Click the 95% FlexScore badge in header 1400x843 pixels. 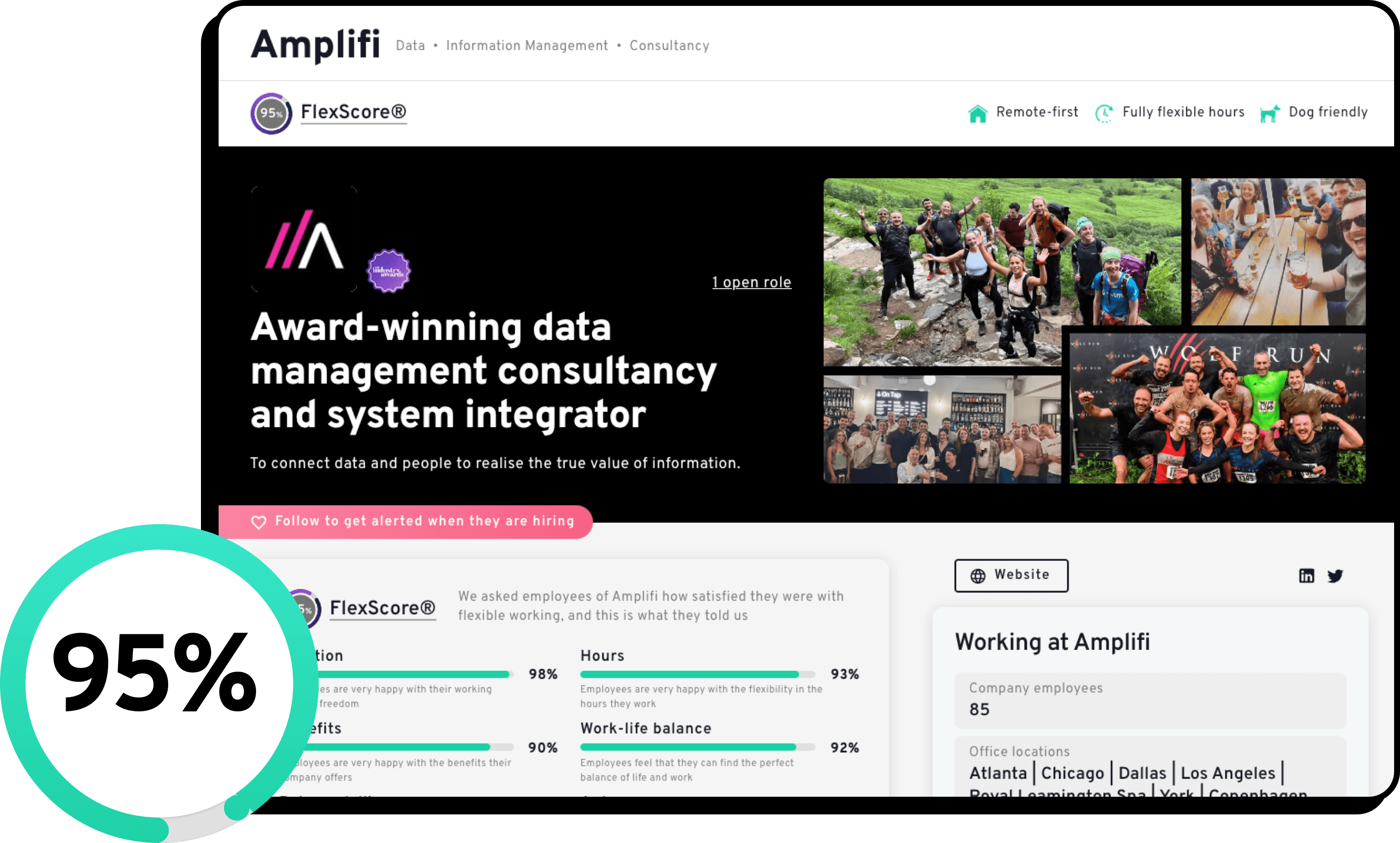click(x=271, y=113)
